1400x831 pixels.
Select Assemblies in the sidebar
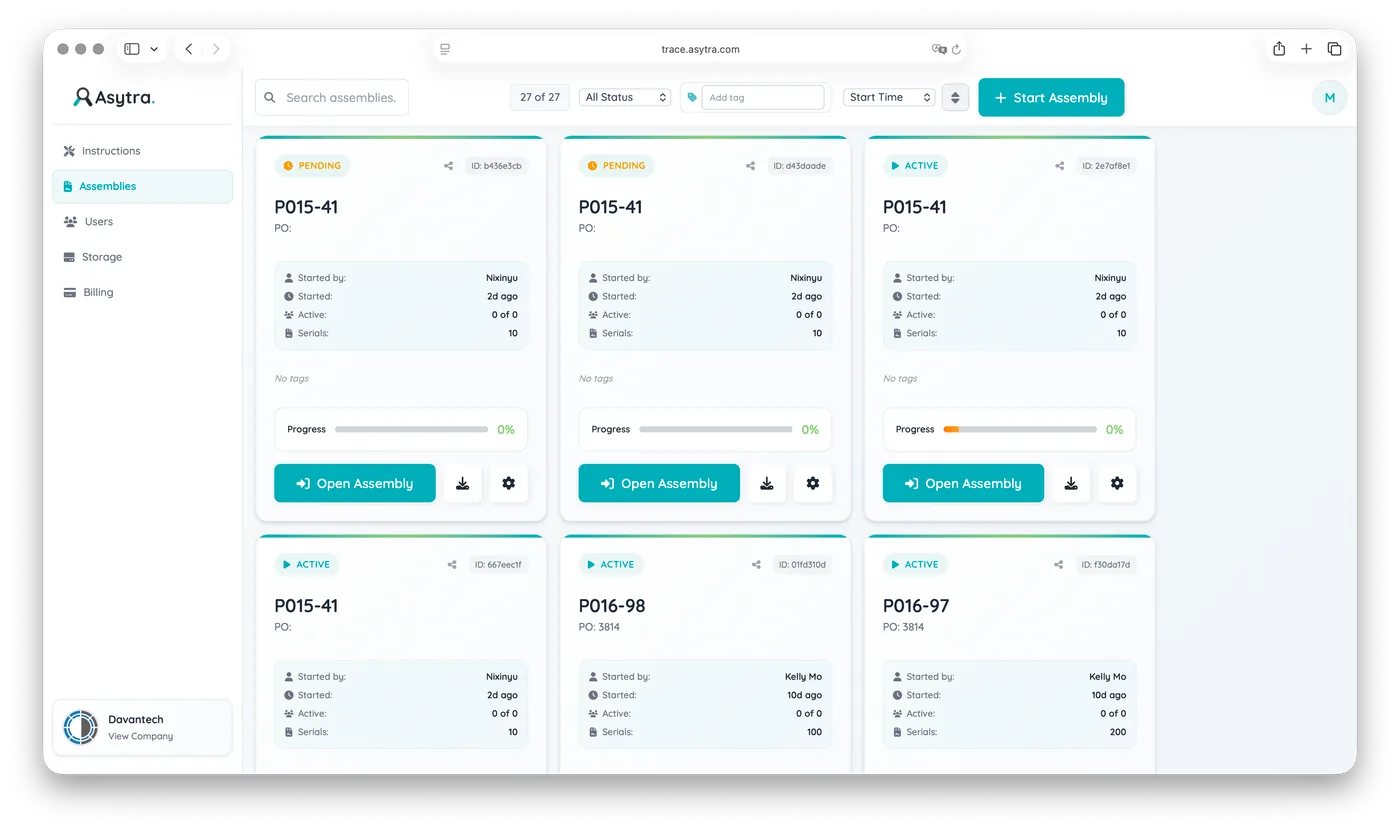[142, 186]
